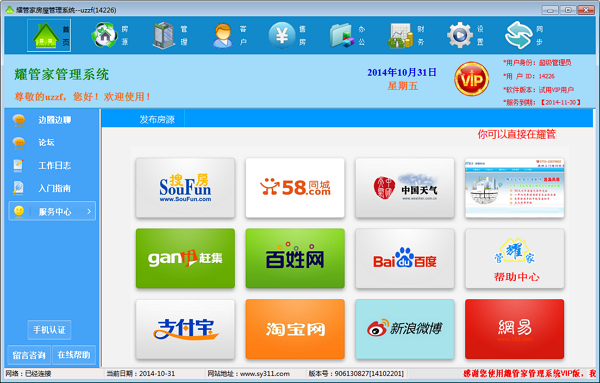Click the 手机认证 button
The image size is (600, 383).
coord(49,330)
